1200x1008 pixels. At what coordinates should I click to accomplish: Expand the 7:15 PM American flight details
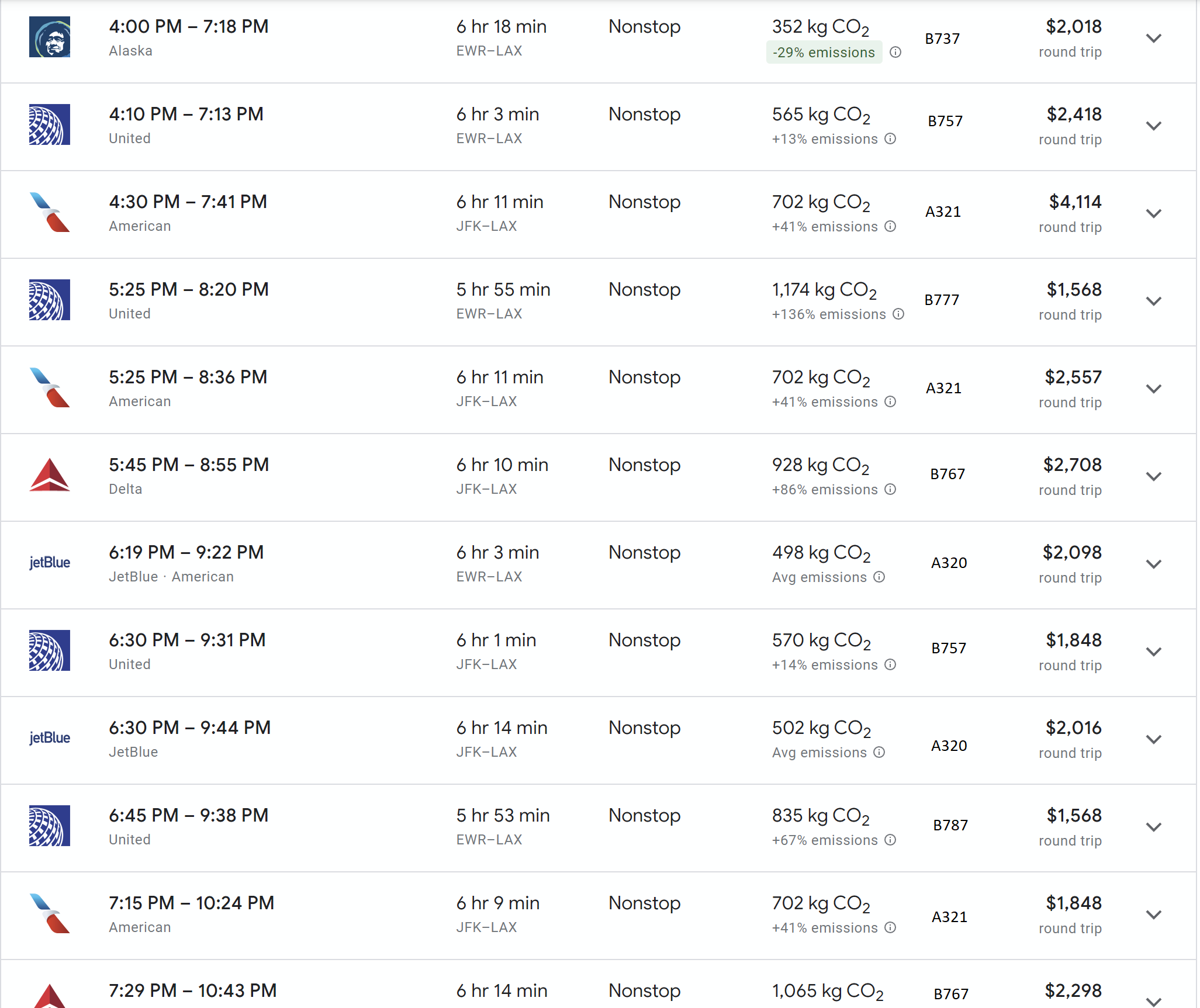pos(1153,915)
